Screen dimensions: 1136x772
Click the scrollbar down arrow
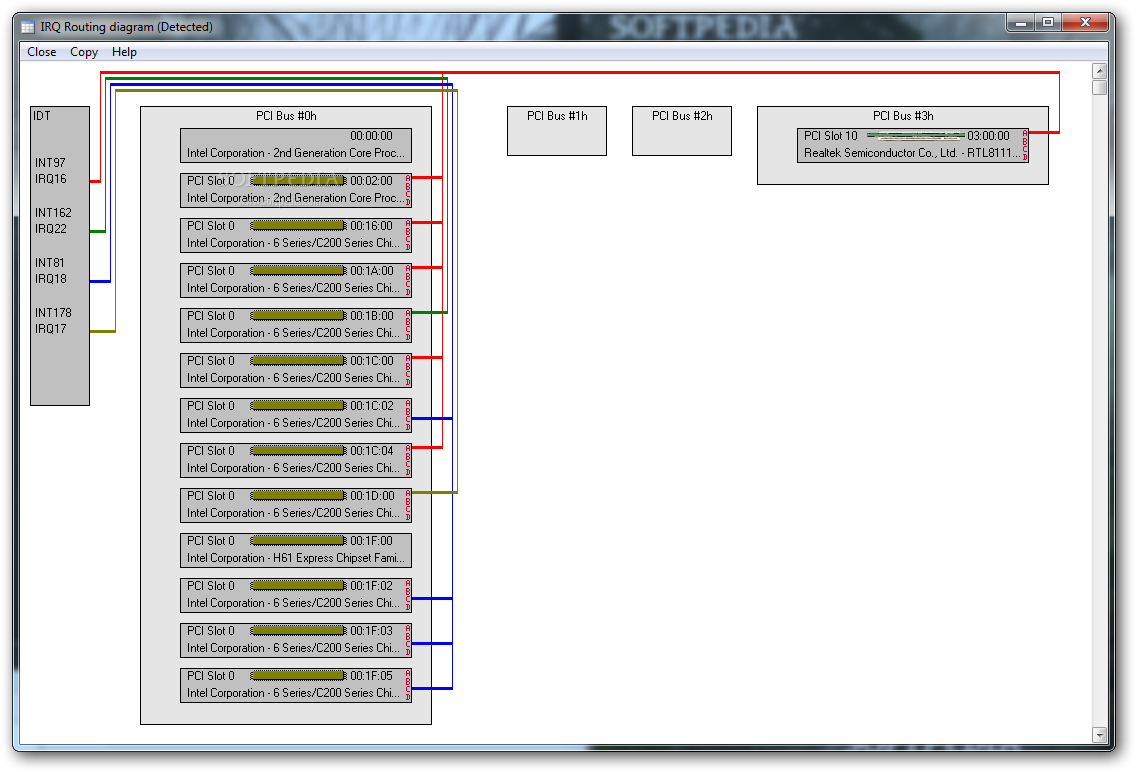(1100, 735)
